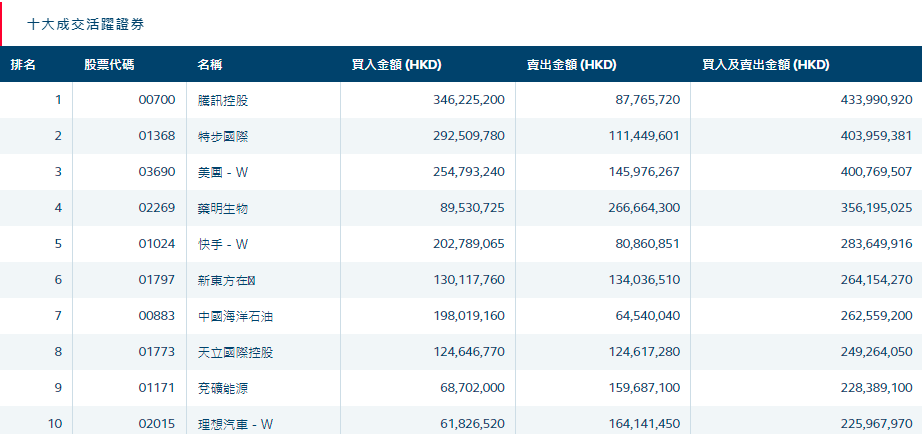Select the name 兗礦能源
Image resolution: width=922 pixels, height=434 pixels.
click(x=223, y=388)
